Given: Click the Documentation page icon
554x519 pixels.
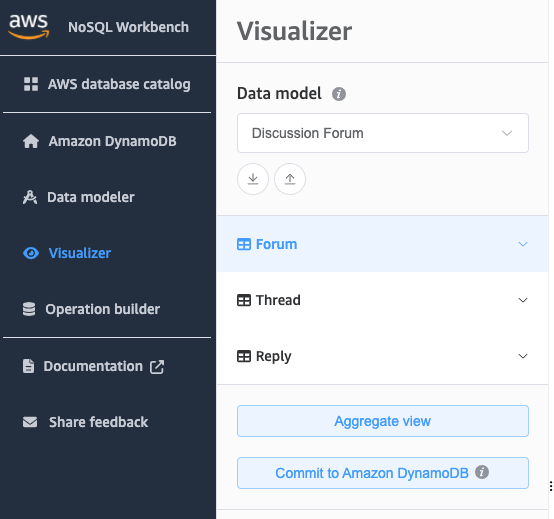Looking at the screenshot, I should 29,366.
